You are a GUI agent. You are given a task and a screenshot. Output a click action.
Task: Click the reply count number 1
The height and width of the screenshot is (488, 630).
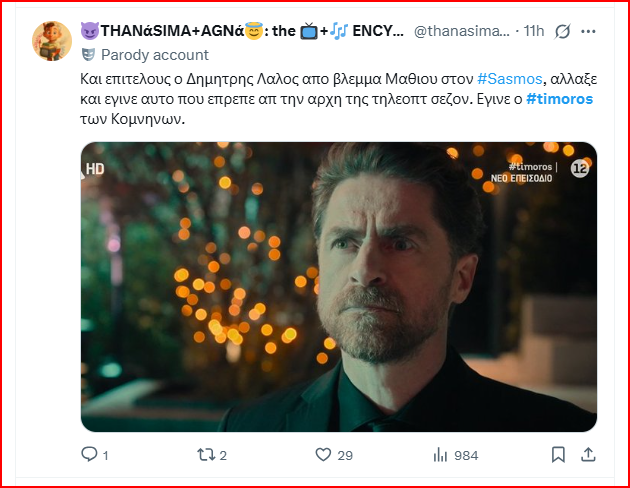(105, 455)
